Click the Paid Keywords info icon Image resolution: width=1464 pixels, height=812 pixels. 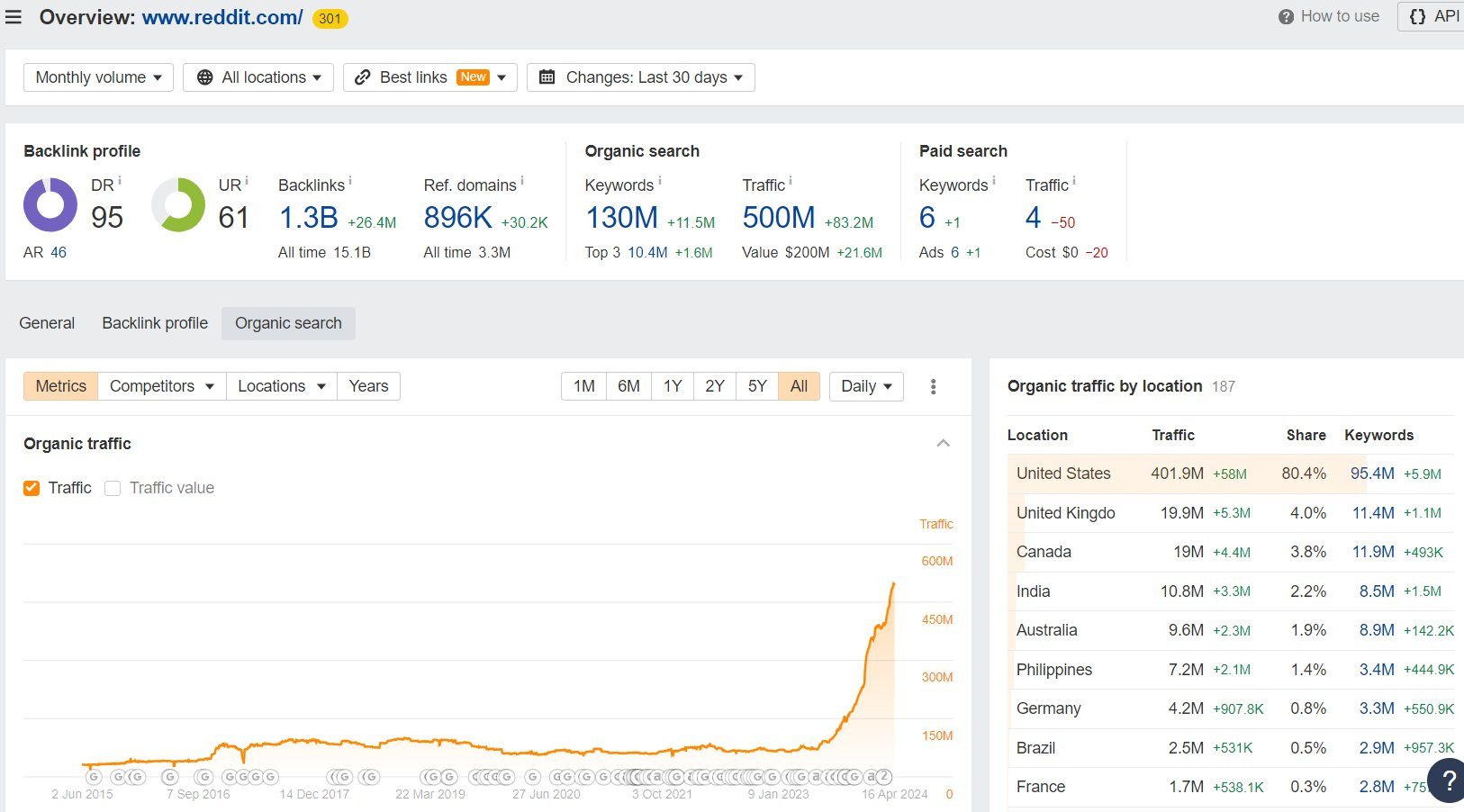[x=994, y=181]
